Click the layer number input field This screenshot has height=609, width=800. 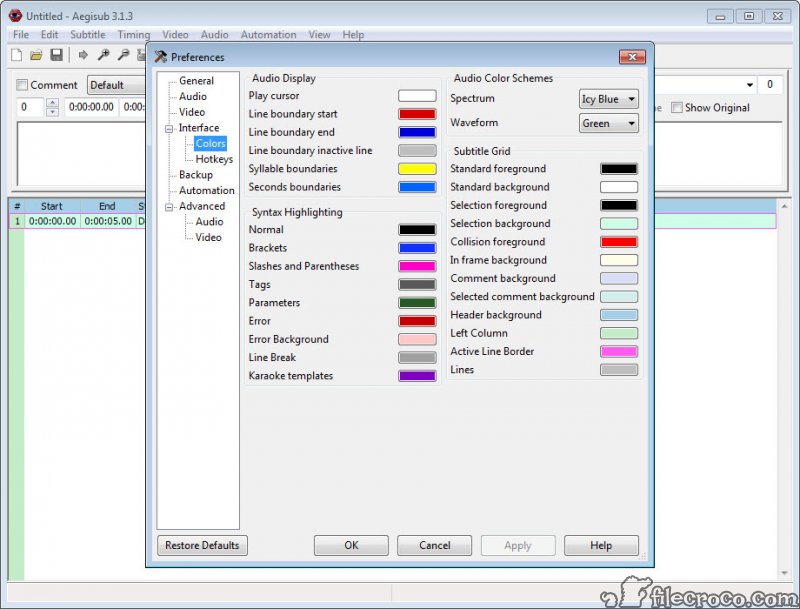point(31,107)
